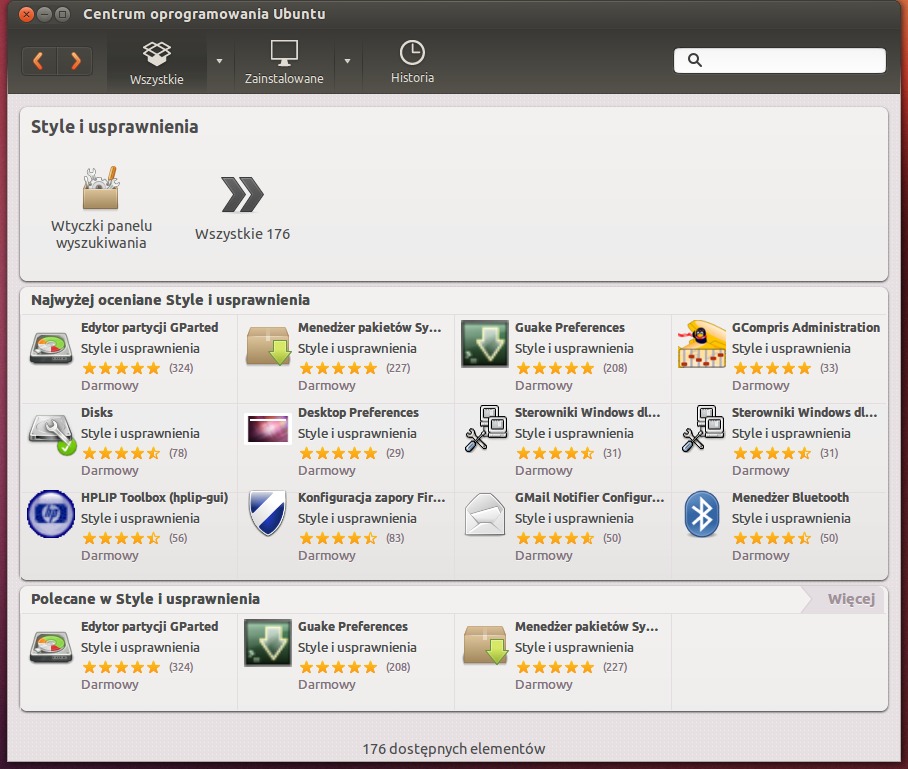The height and width of the screenshot is (769, 908).
Task: Open Menedżer pakietów Sy... title in Najwyżej oceniane
Action: pyautogui.click(x=369, y=327)
